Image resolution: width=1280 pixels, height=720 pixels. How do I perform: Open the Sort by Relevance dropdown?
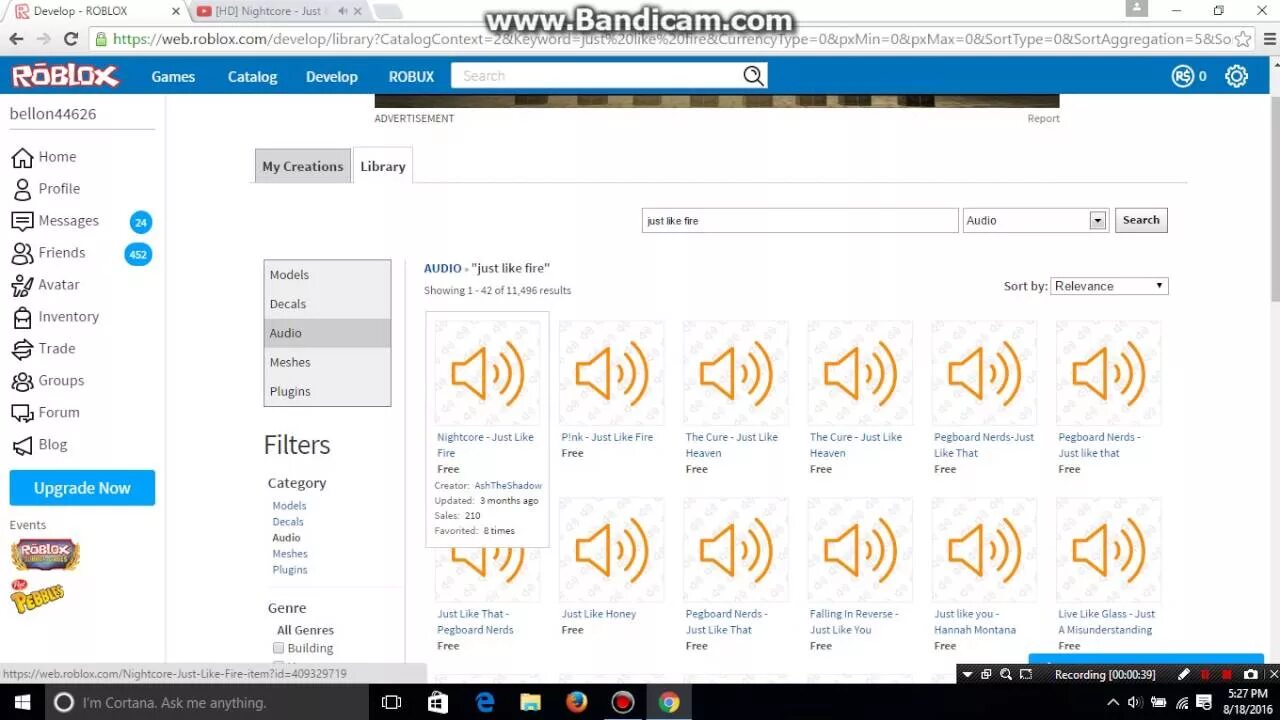point(1109,286)
